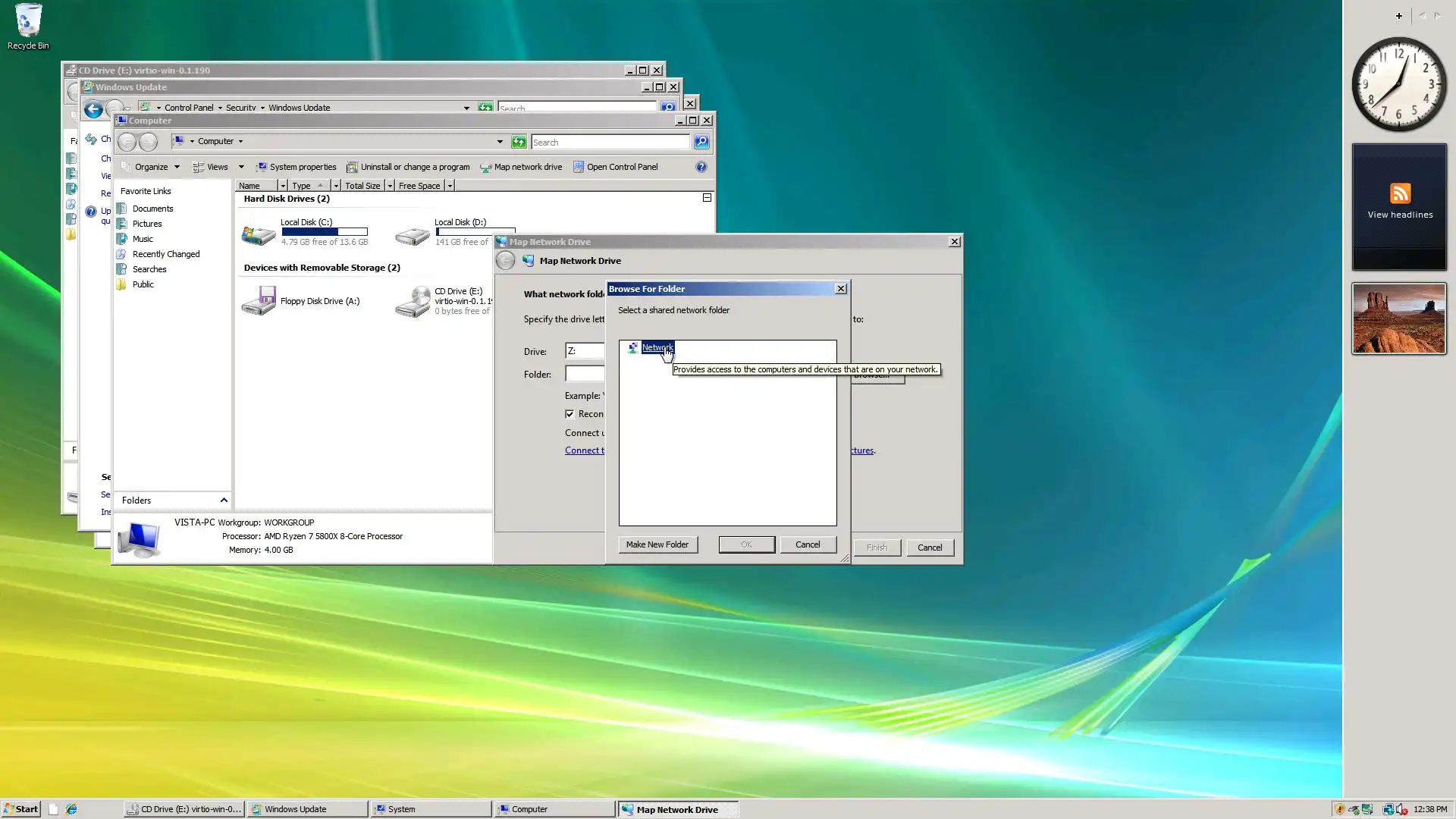1456x819 pixels.
Task: Open the Start menu
Action: tap(21, 809)
